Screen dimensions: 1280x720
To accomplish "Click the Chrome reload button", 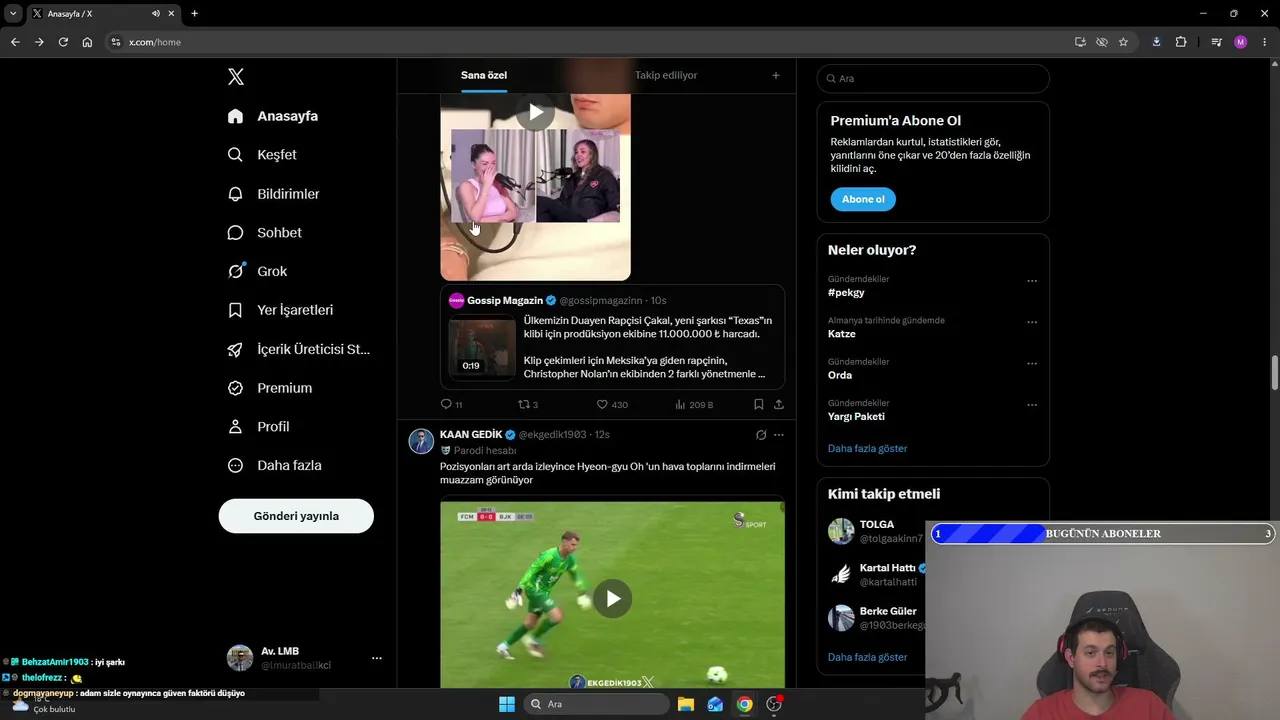I will 63,42.
